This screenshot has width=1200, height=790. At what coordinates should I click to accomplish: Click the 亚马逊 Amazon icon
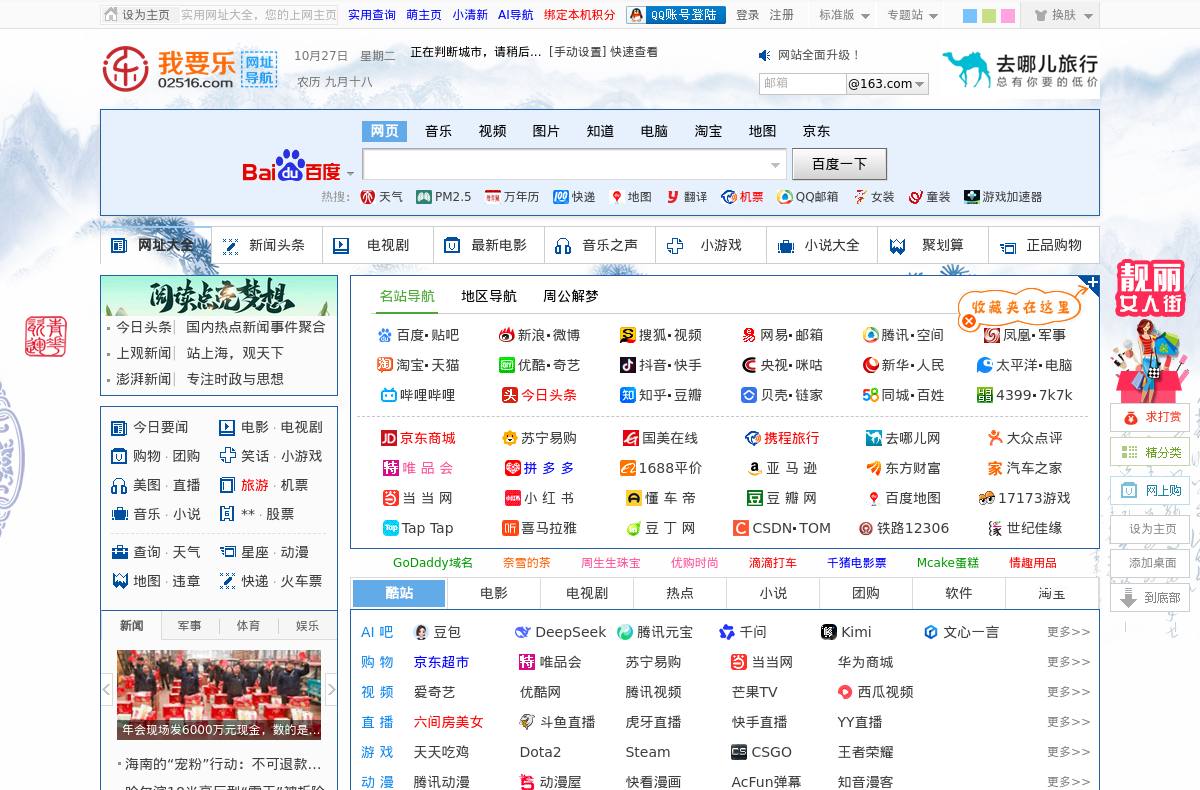click(x=755, y=468)
